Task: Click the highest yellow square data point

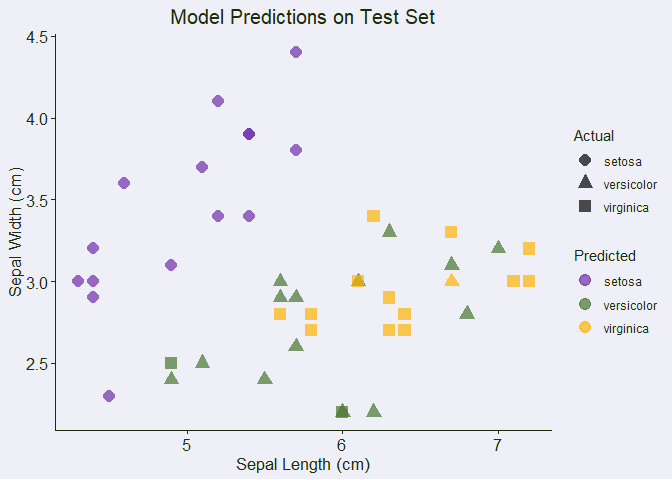Action: coord(373,216)
